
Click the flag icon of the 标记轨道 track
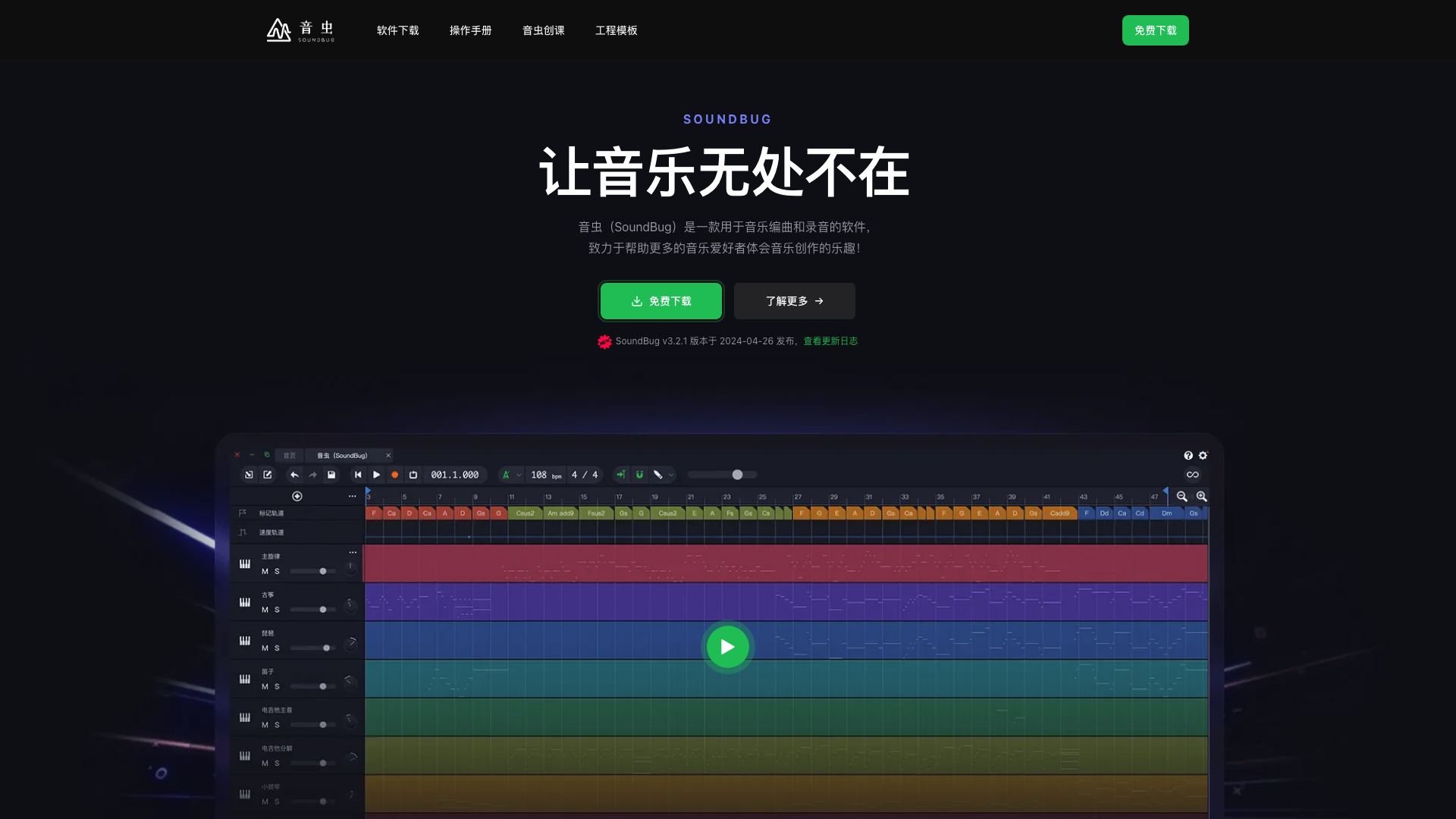tap(243, 513)
